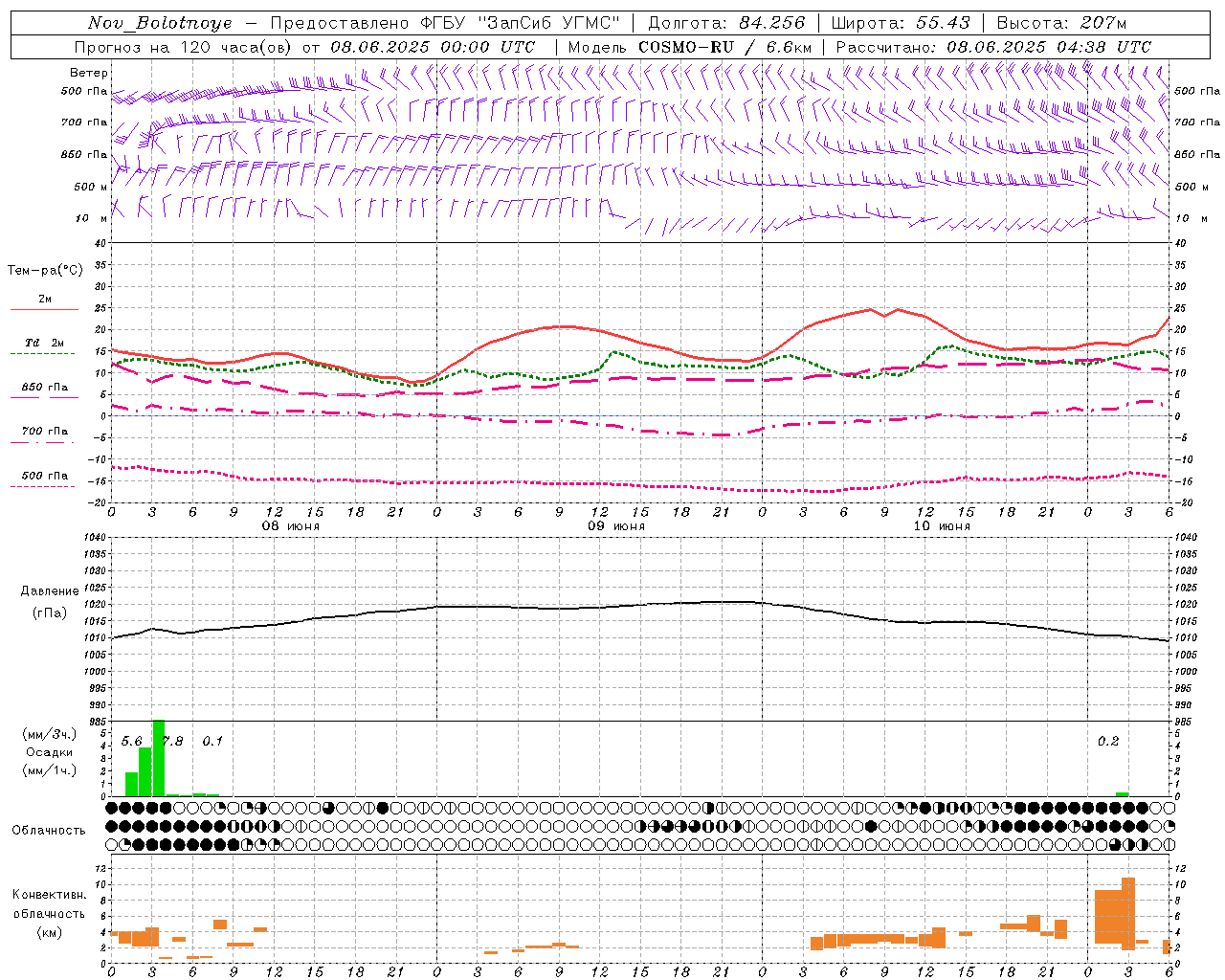Viewport: 1225px width, 980px height.
Task: Select the 'Модель COSMO-RU / 6.6км' text
Action: 690,47
